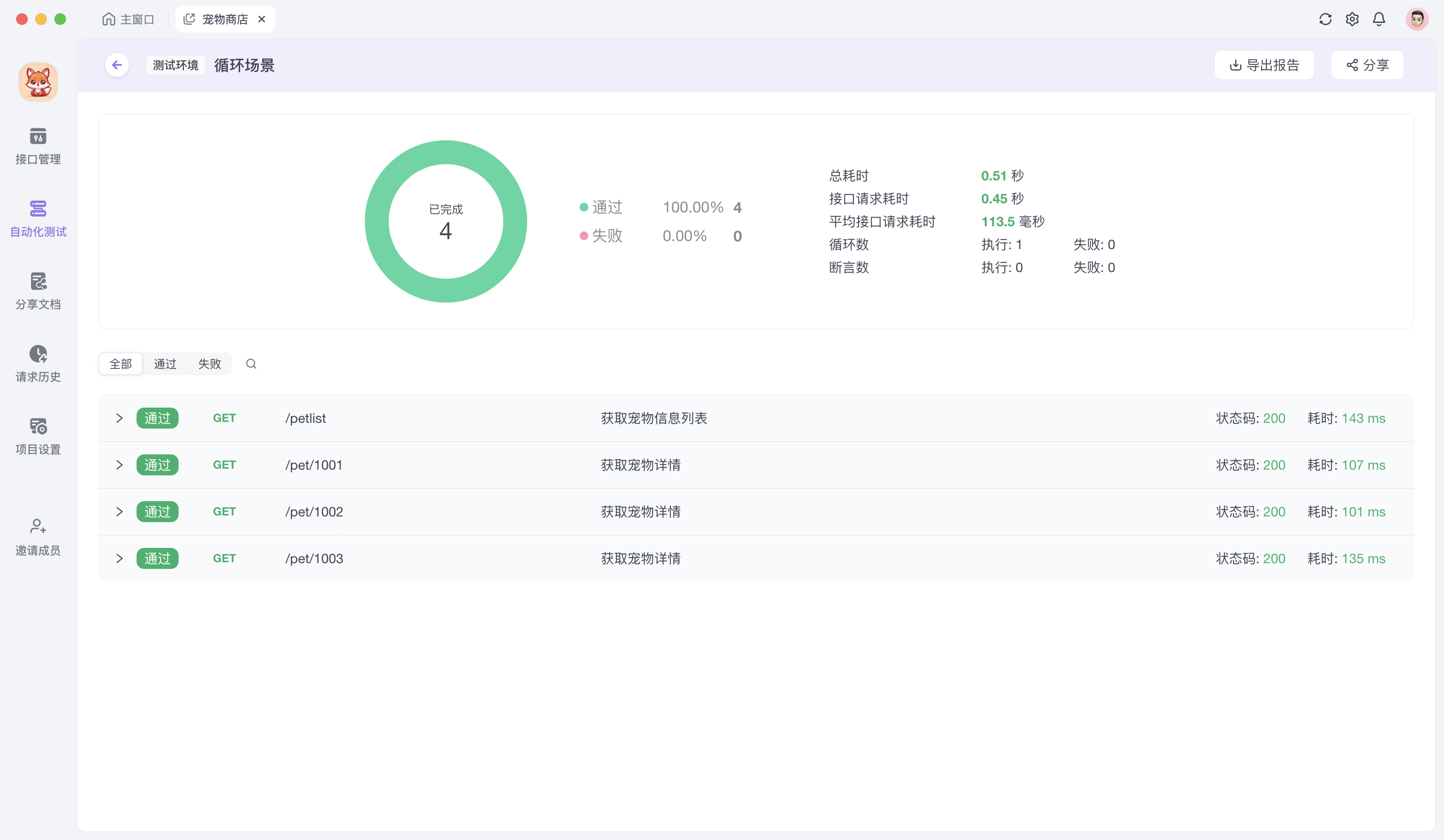Expand the /pet/1003 result row
The image size is (1444, 840).
pos(119,558)
